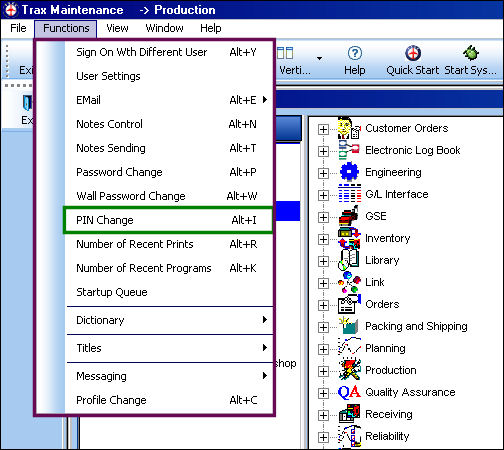Select PIN Change menu entry
Image resolution: width=504 pixels, height=450 pixels.
coord(168,220)
